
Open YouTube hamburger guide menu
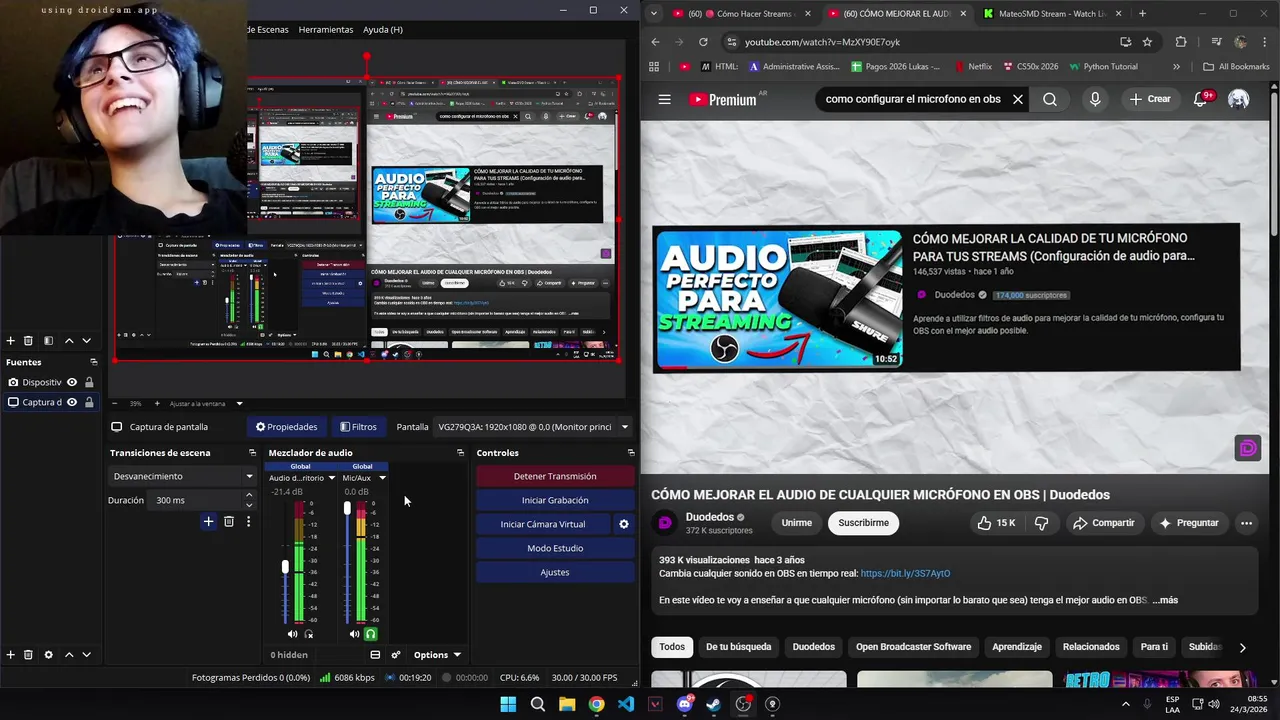pyautogui.click(x=664, y=99)
